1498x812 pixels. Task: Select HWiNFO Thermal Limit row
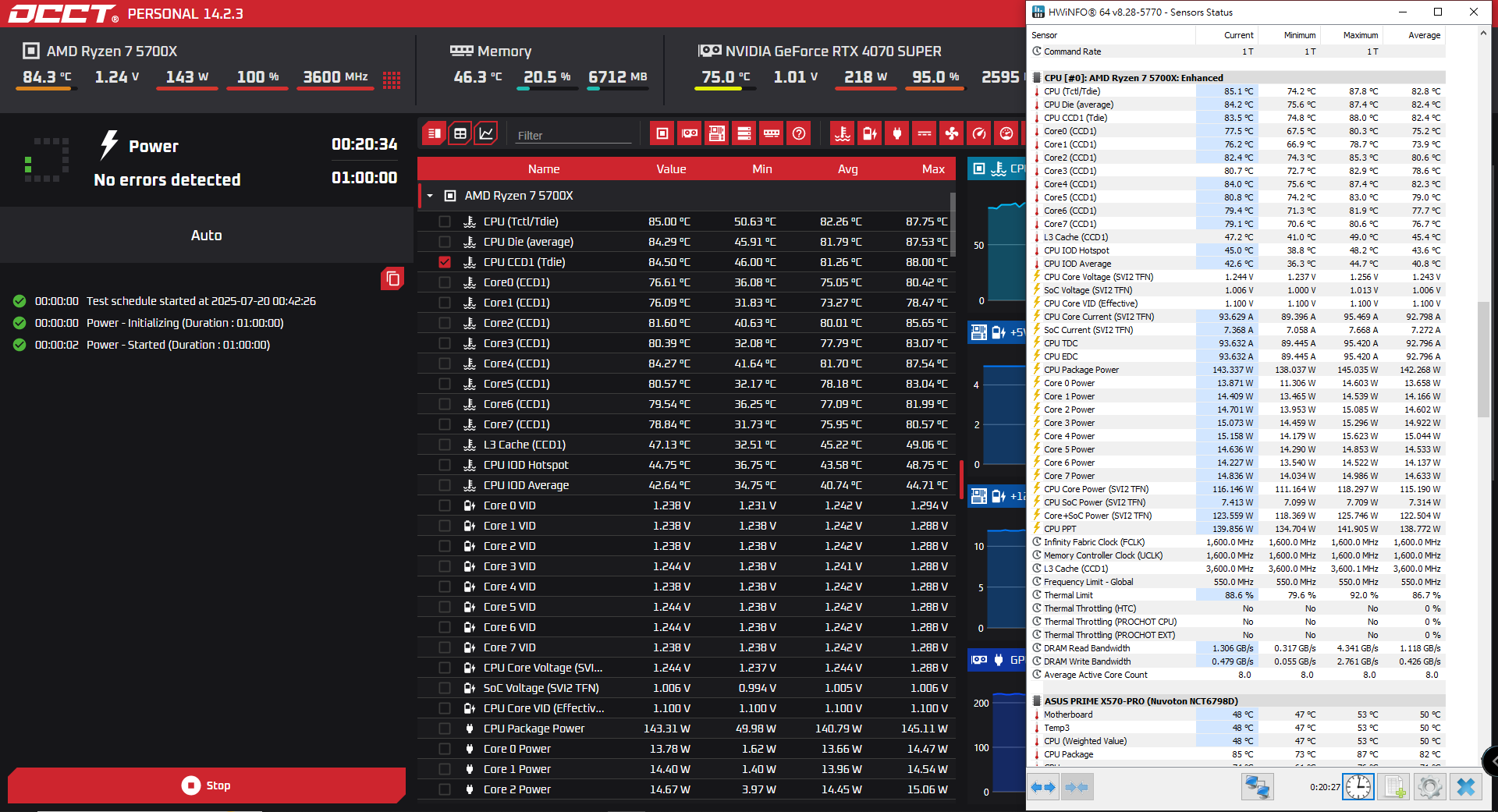1238,595
